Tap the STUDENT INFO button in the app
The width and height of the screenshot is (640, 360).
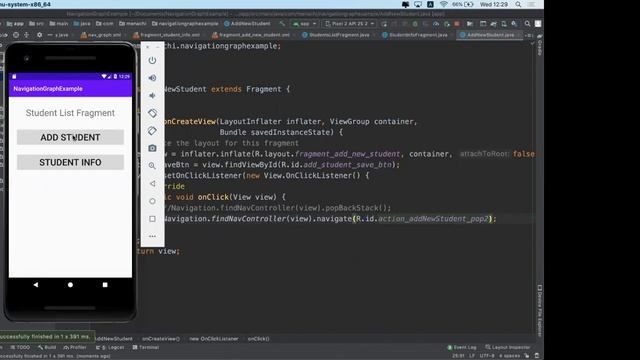[x=70, y=162]
